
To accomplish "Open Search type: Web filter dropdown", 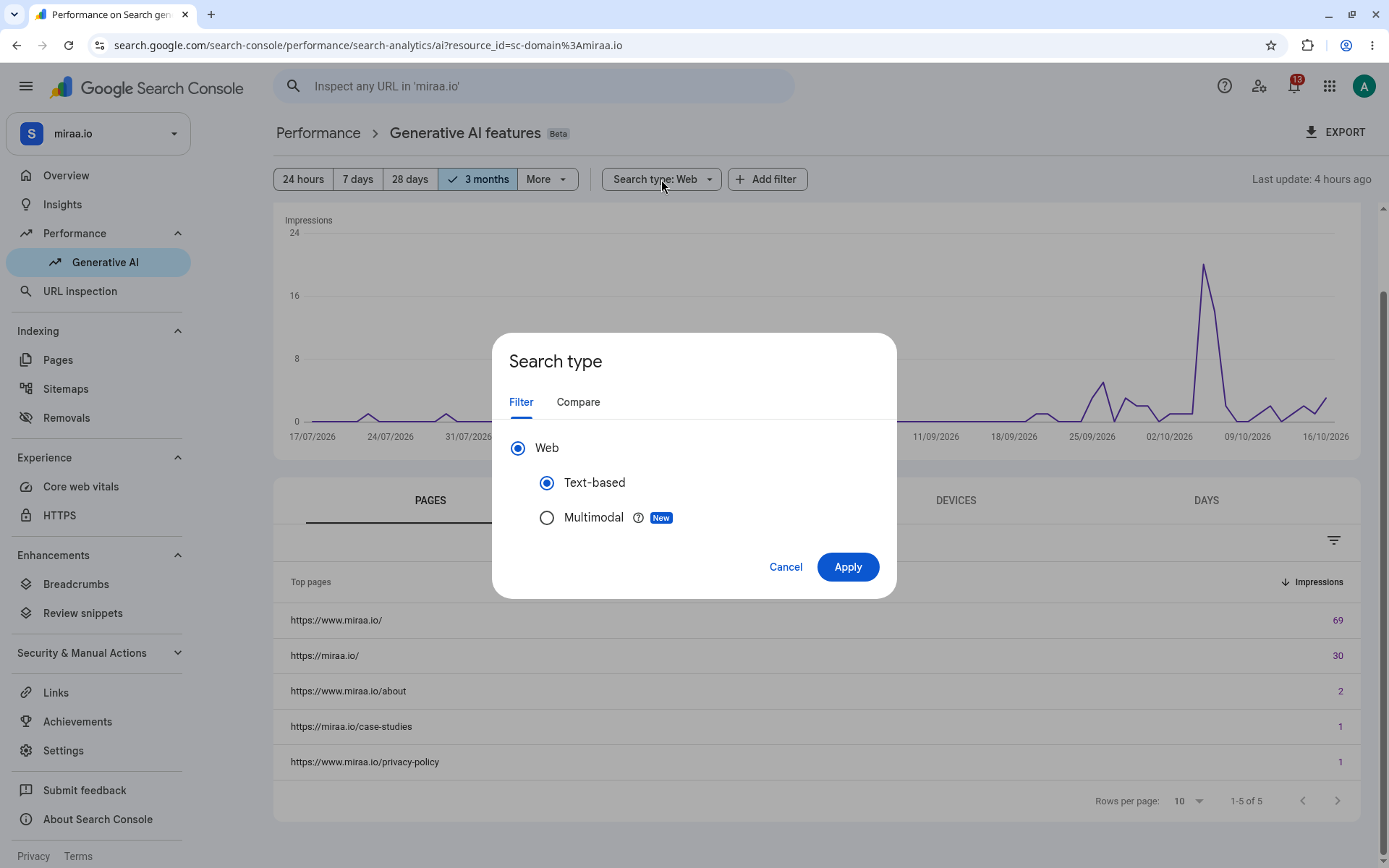I will point(662,179).
